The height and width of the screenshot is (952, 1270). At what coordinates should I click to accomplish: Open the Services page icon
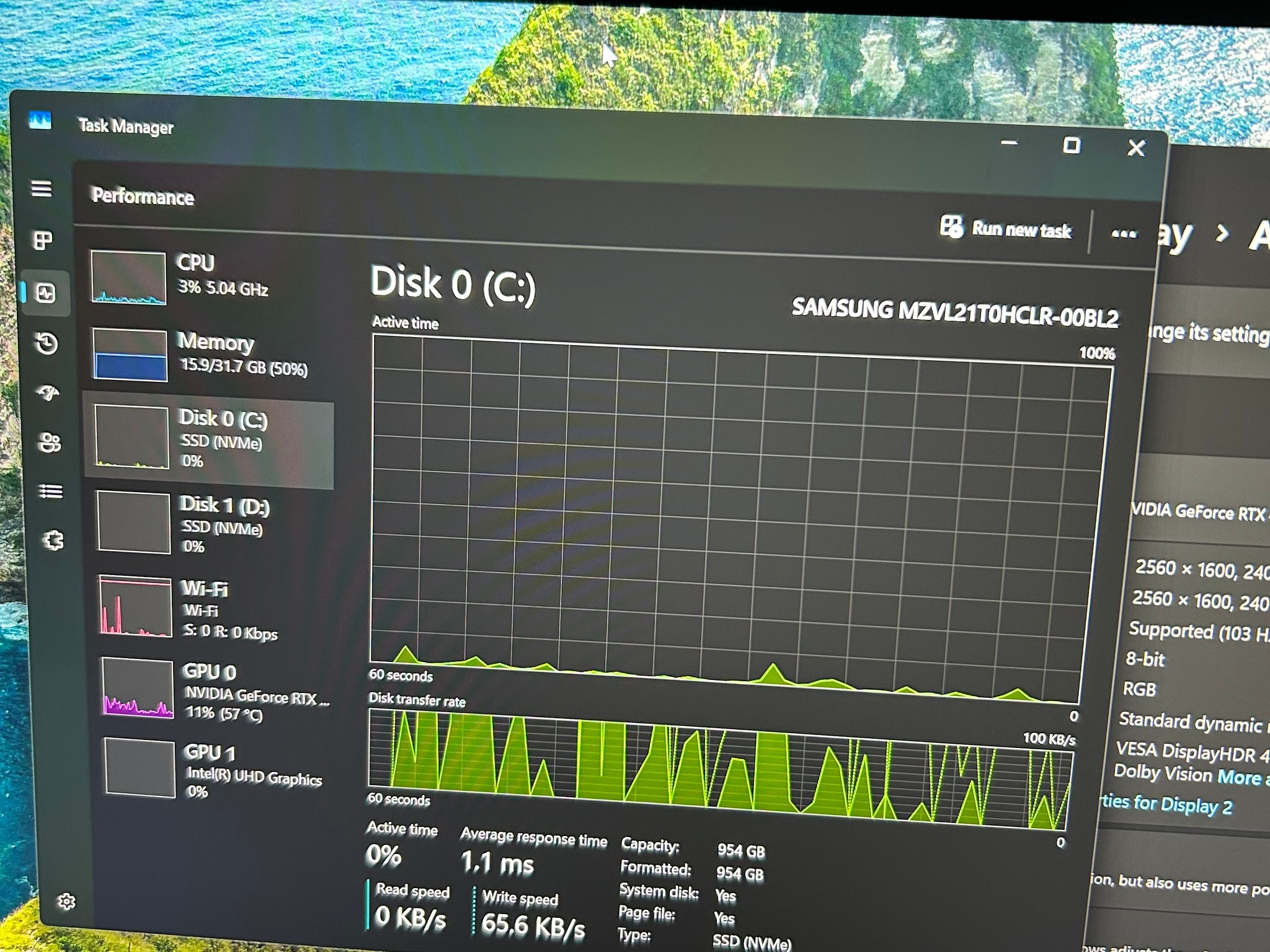(53, 540)
